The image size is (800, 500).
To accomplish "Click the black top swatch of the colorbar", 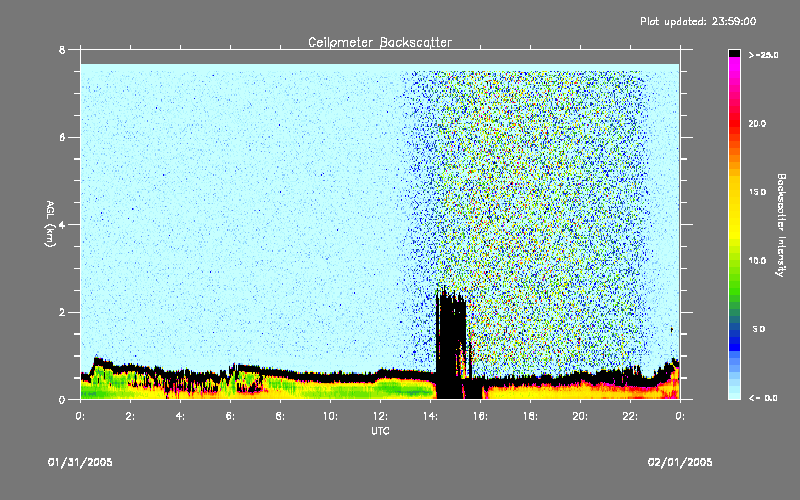I will pyautogui.click(x=734, y=53).
